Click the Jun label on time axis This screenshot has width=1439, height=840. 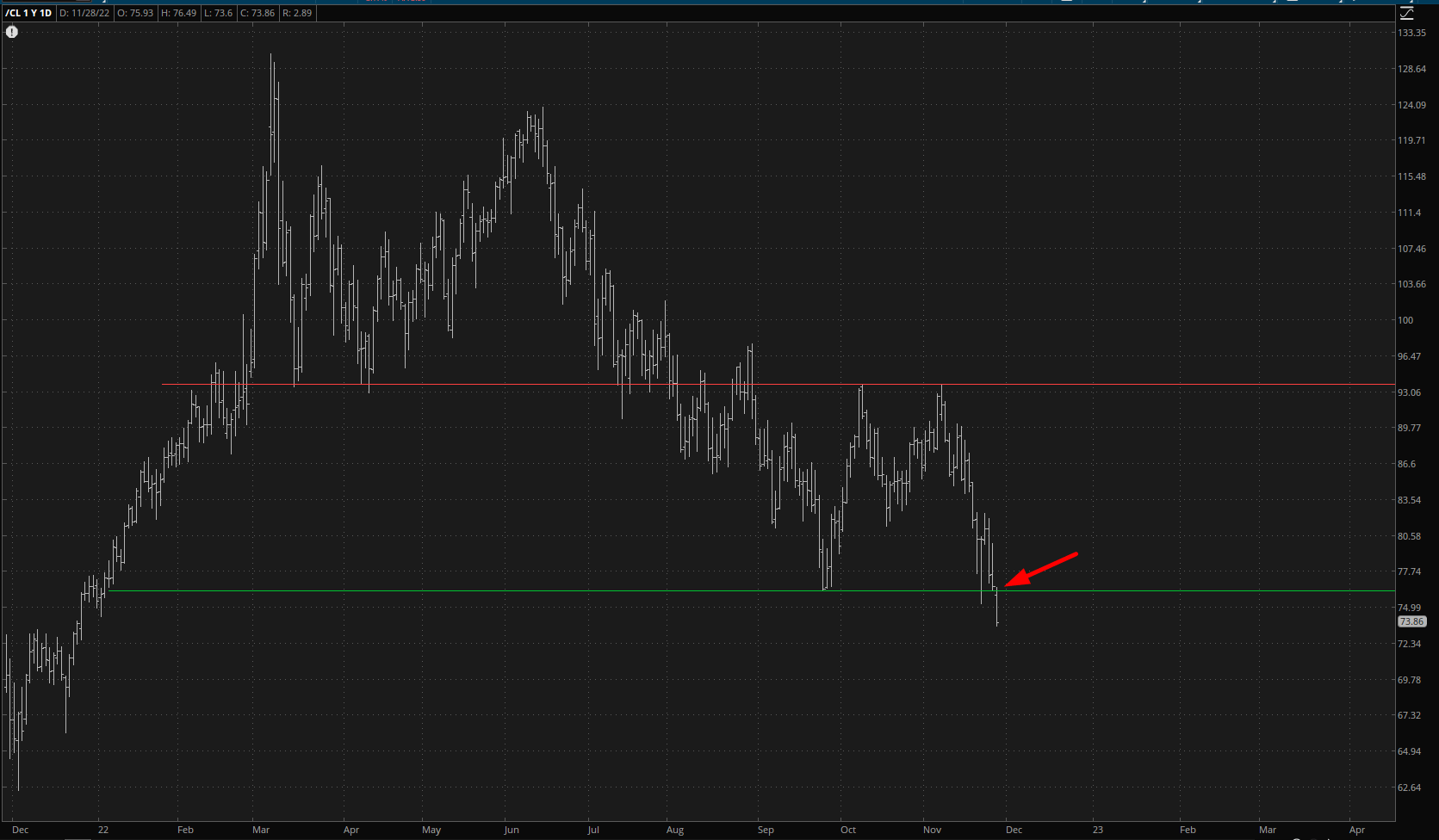pos(512,830)
